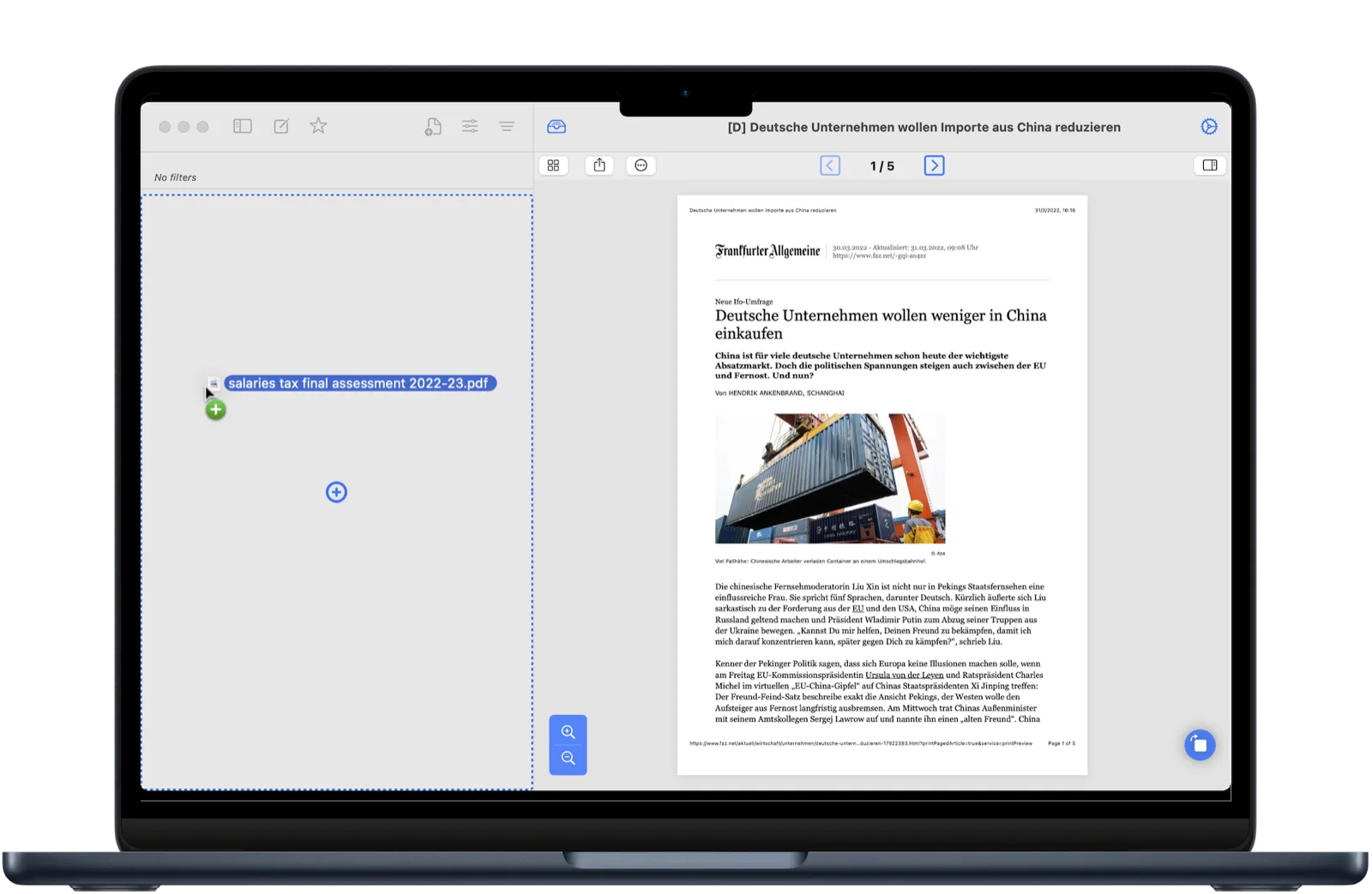Click the article headline about China einkaufen

click(x=881, y=324)
